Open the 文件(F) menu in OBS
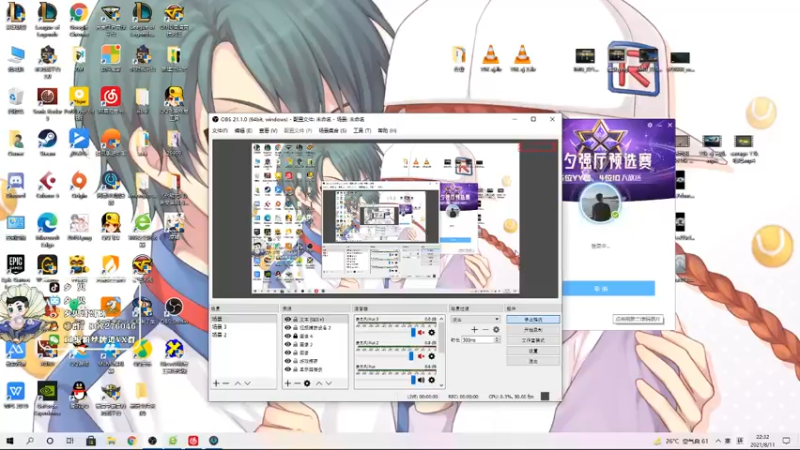Image resolution: width=800 pixels, height=450 pixels. click(x=220, y=131)
